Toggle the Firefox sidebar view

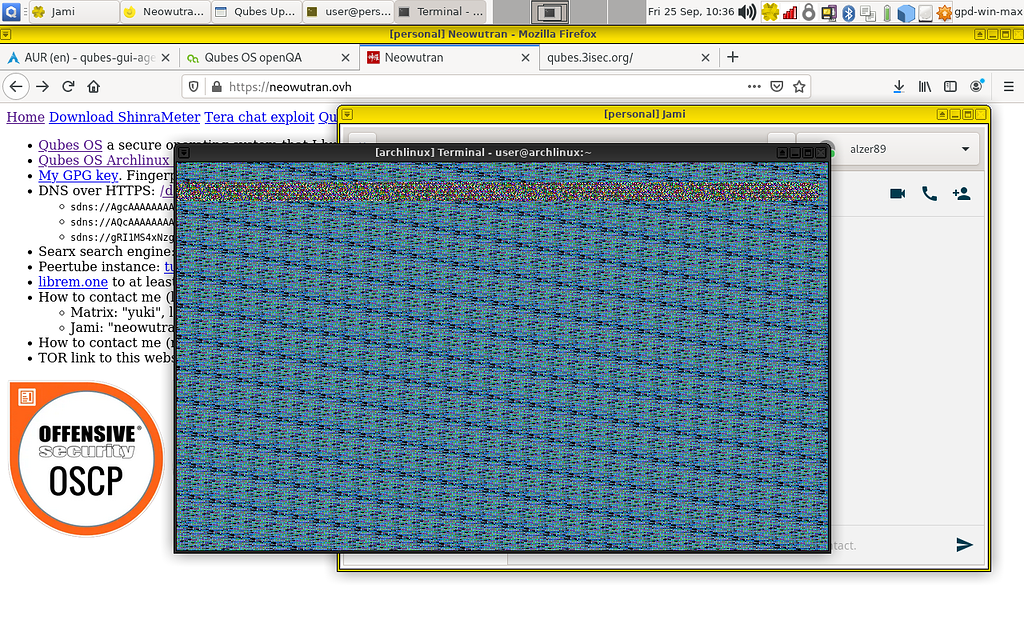(949, 86)
